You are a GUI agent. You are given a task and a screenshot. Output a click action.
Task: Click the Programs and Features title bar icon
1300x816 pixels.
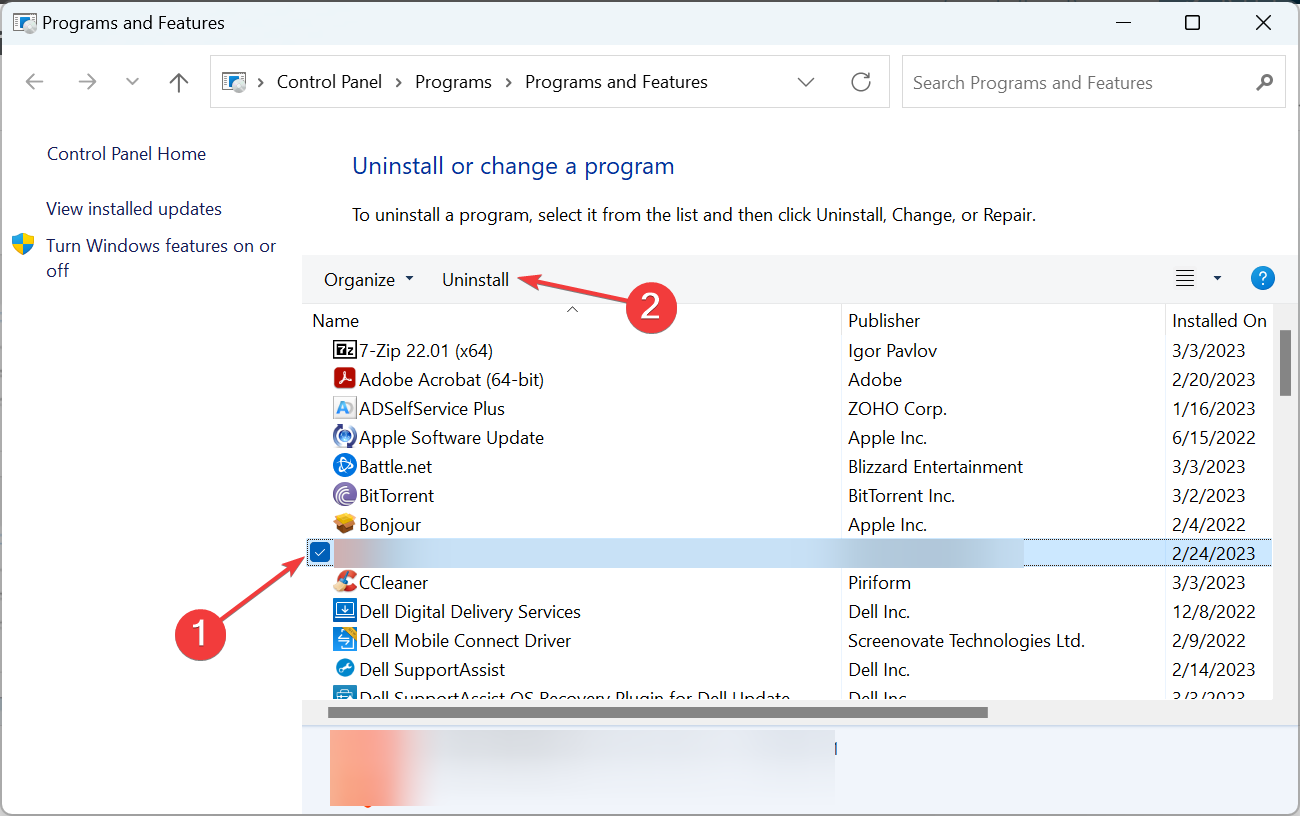point(24,22)
